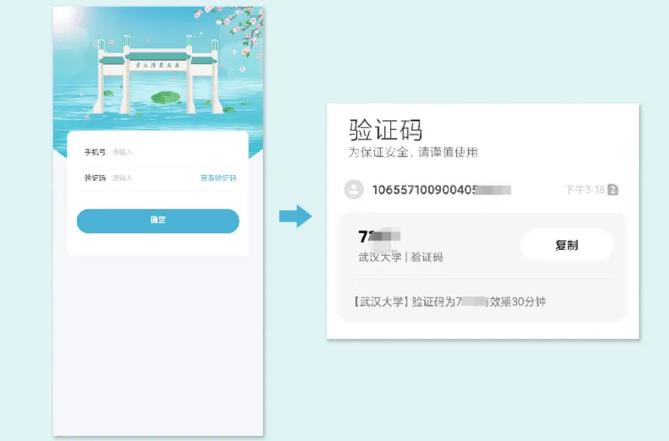Click the 验证码 code input field

(x=139, y=178)
